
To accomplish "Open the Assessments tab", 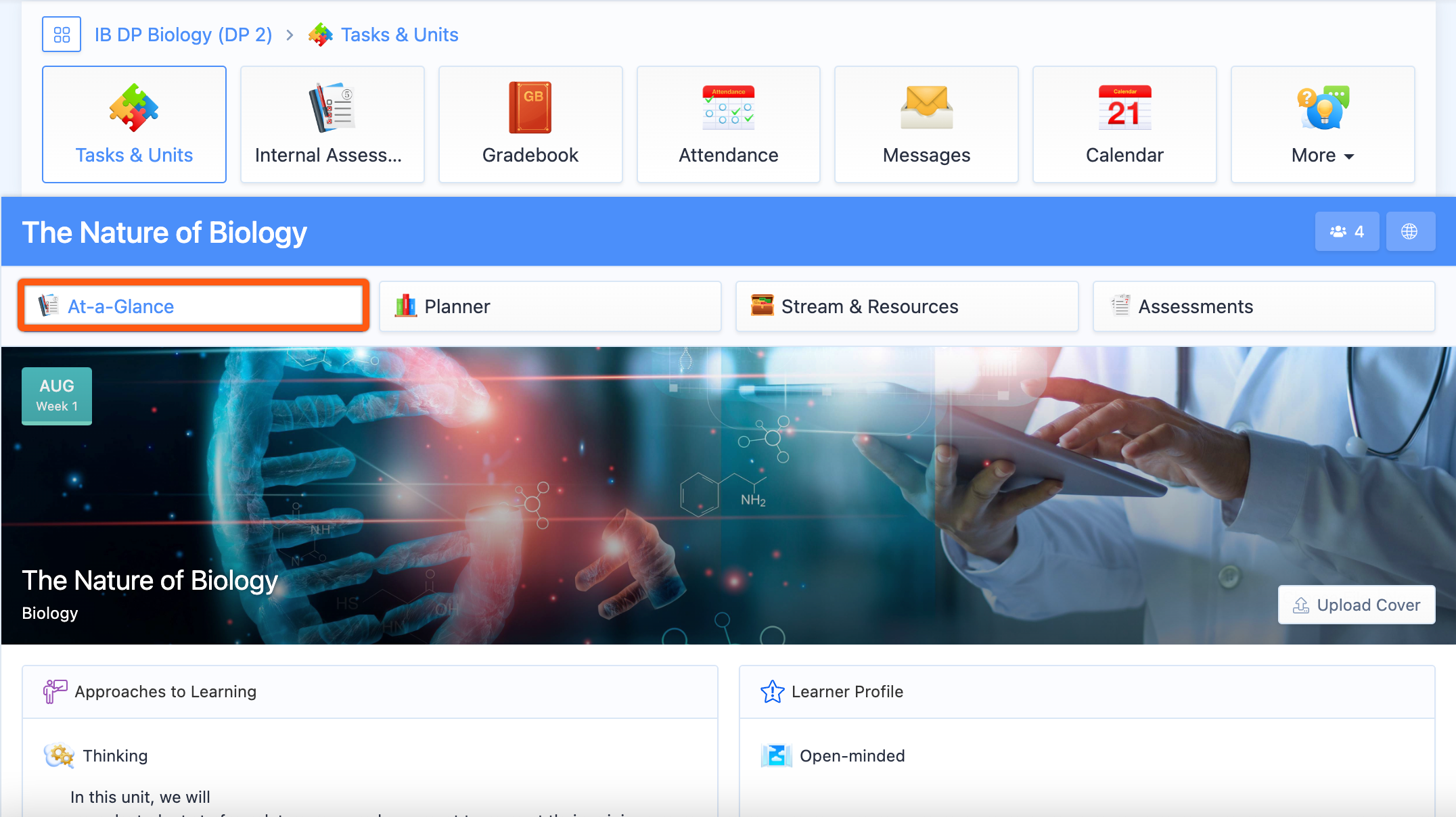I will pos(1263,306).
